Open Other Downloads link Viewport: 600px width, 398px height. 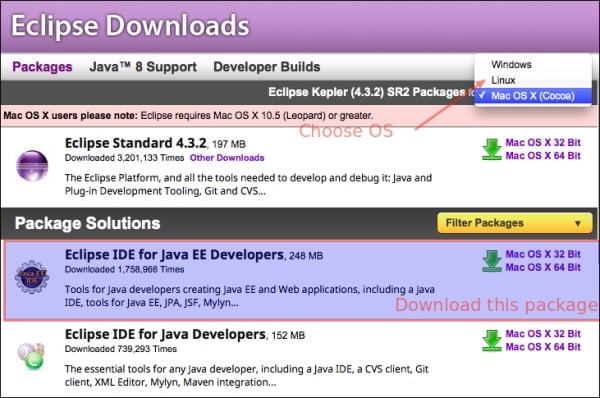(227, 158)
